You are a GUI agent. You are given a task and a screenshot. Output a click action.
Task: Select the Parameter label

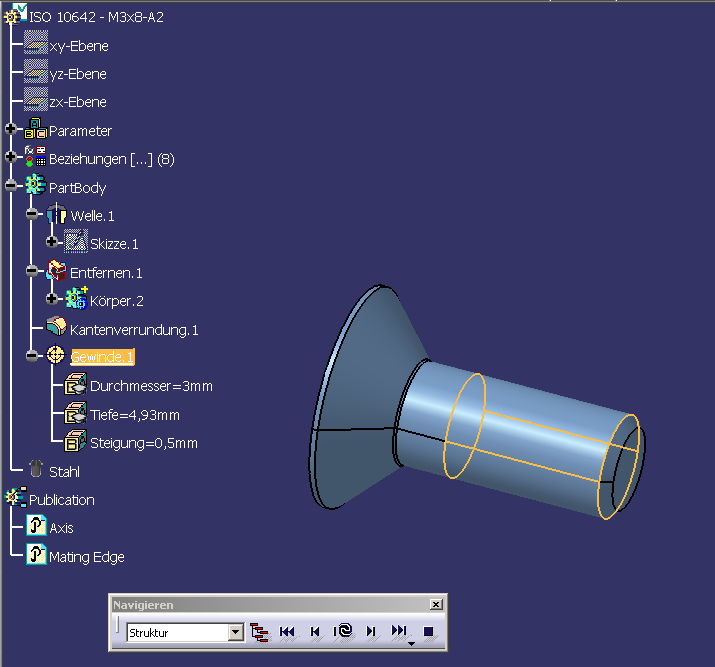(80, 131)
